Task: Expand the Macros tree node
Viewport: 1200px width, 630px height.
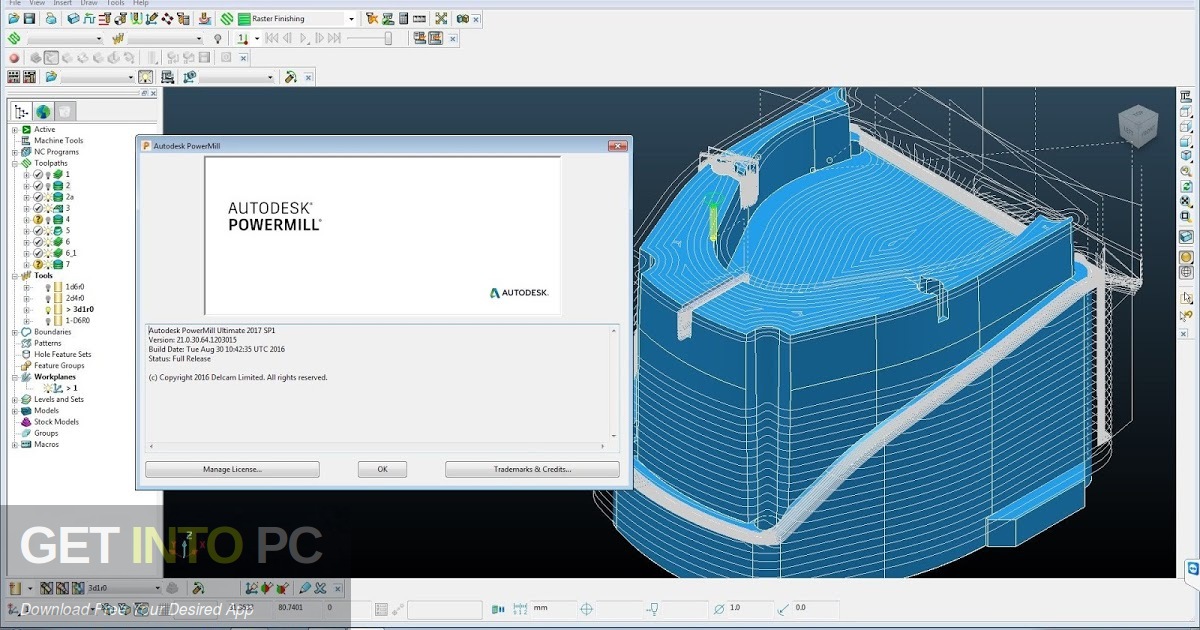Action: tap(15, 444)
